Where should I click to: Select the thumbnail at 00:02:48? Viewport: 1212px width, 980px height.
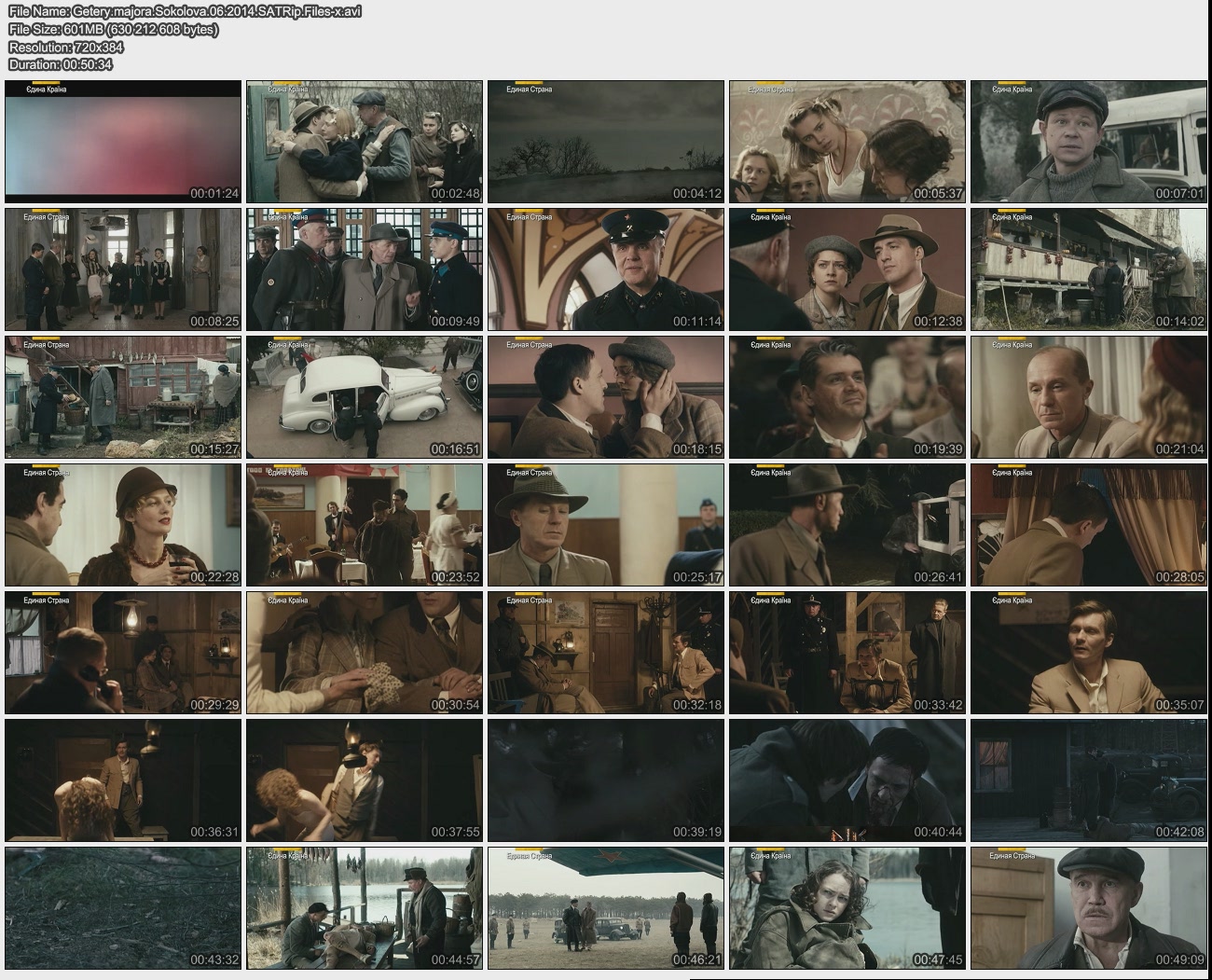click(x=365, y=142)
